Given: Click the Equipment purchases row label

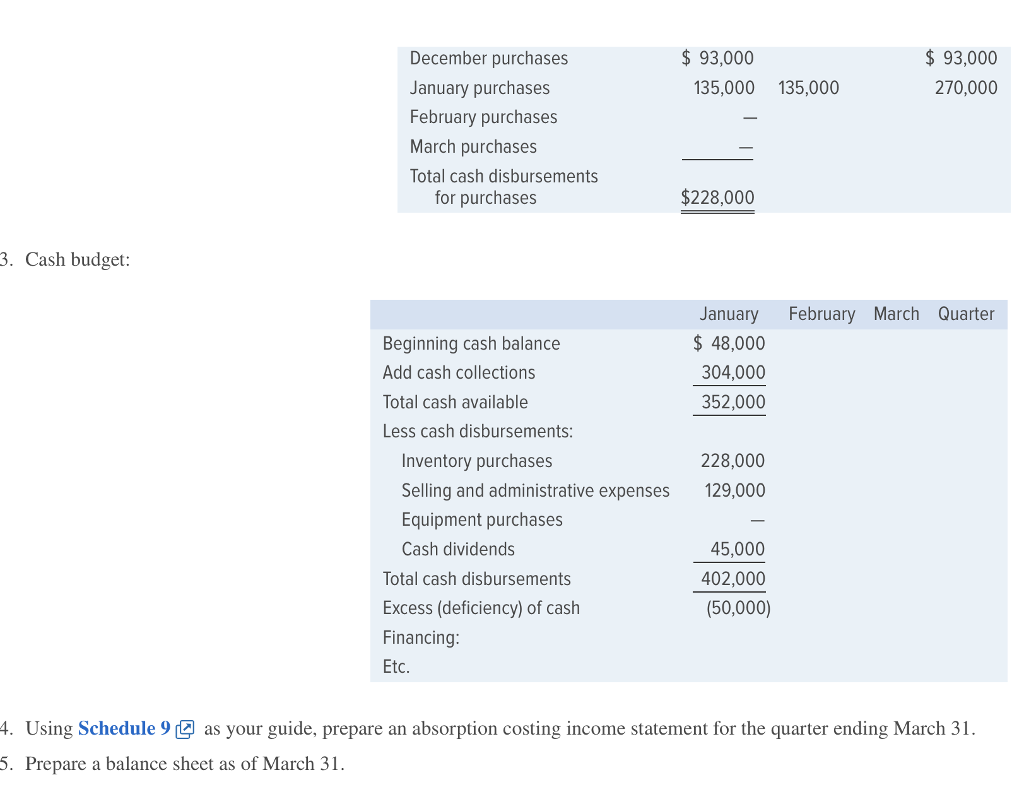Looking at the screenshot, I should pyautogui.click(x=482, y=520).
